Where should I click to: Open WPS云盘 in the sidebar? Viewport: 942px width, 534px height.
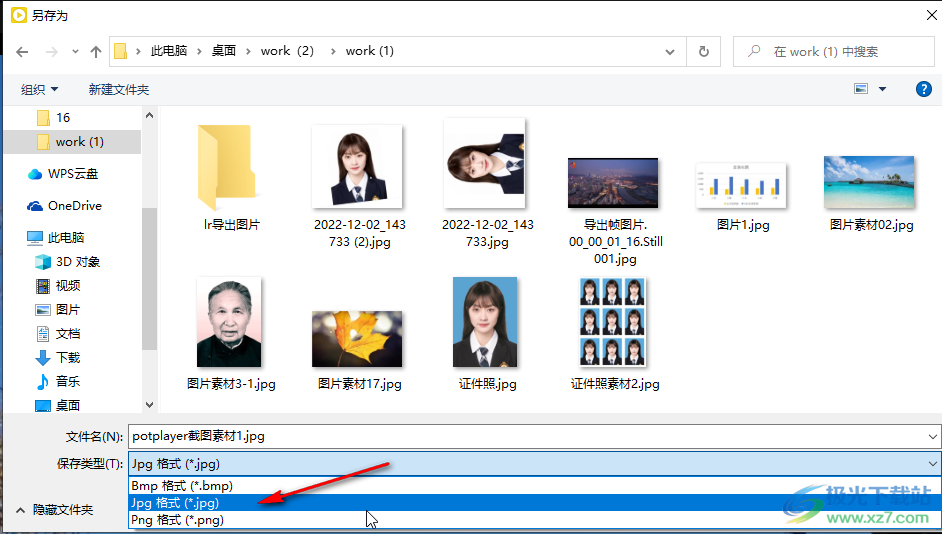pos(63,174)
